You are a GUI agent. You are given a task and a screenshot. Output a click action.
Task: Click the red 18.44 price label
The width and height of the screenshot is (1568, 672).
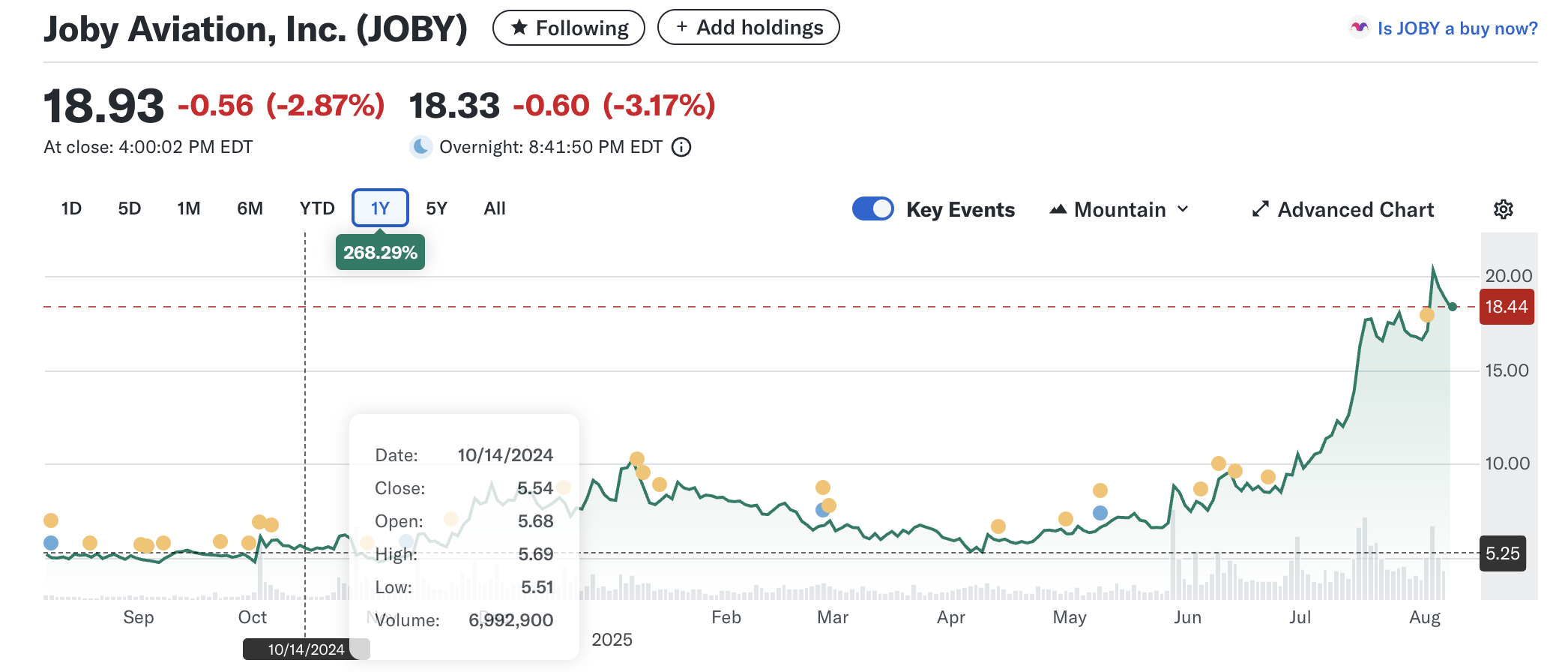click(x=1506, y=307)
